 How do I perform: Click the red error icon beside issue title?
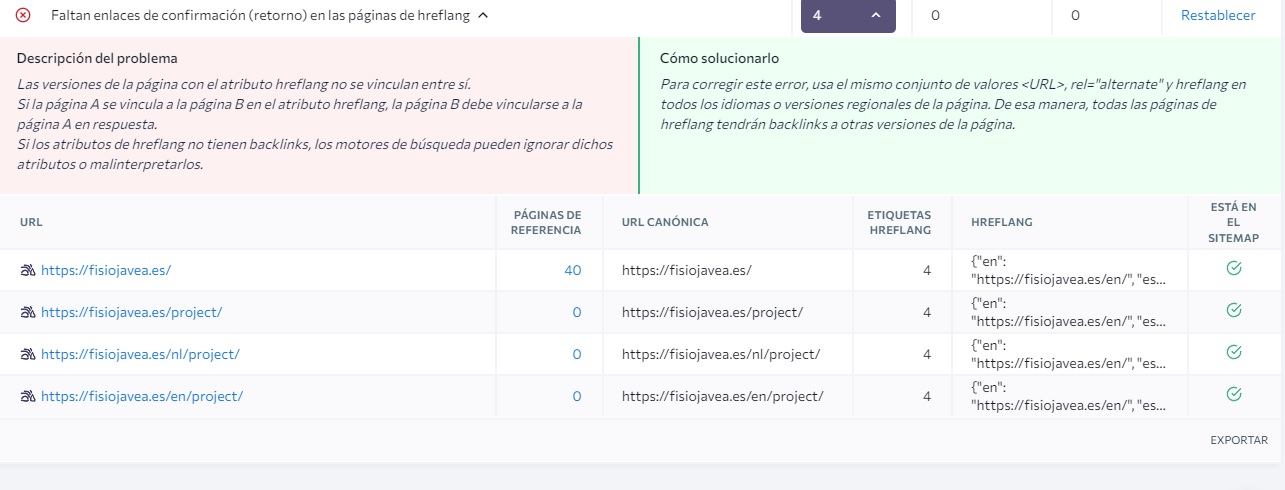tap(23, 15)
